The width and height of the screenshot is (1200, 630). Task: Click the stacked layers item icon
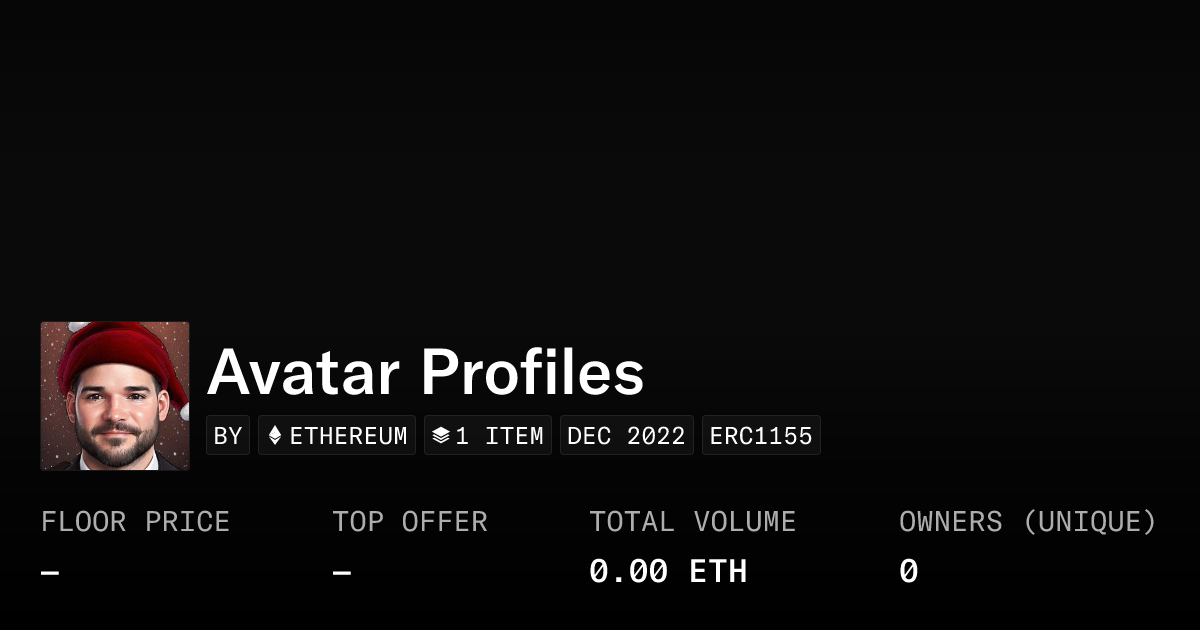click(x=441, y=436)
